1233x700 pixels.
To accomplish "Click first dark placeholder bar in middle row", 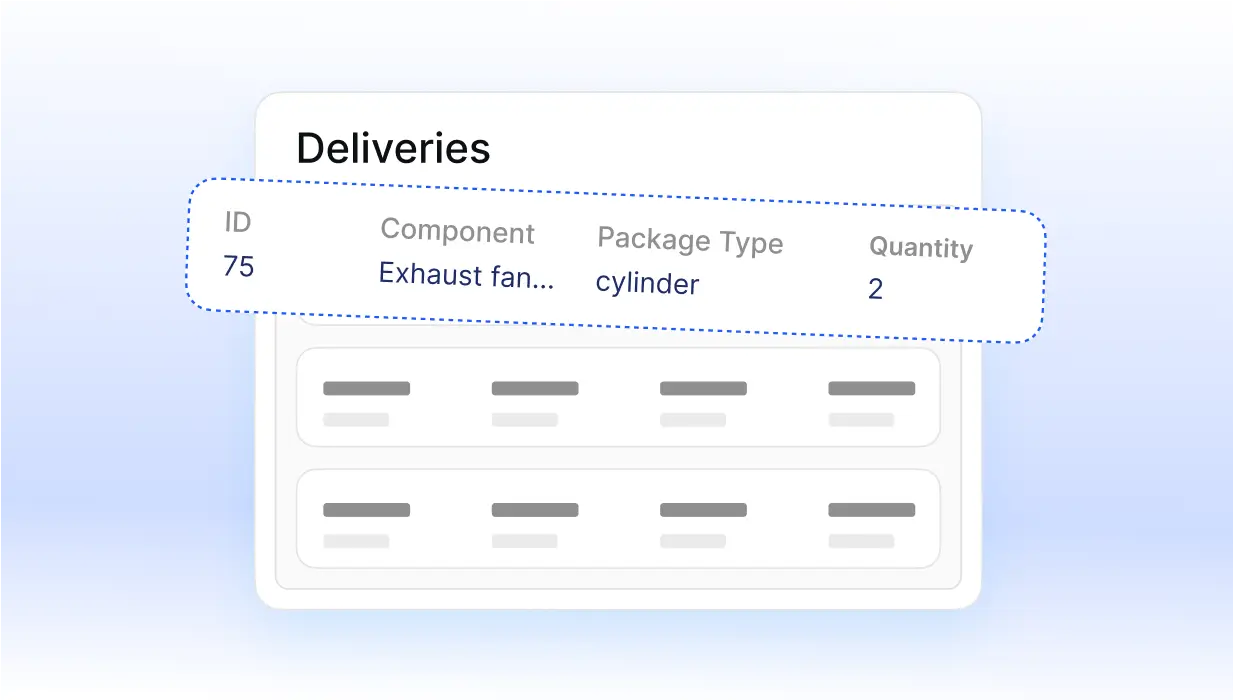I will 366,388.
